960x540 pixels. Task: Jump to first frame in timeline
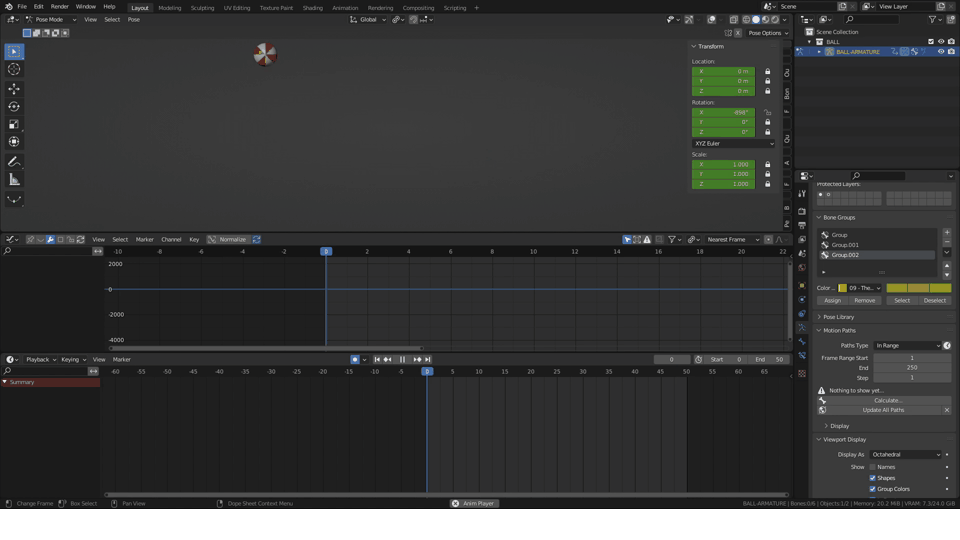click(x=377, y=359)
